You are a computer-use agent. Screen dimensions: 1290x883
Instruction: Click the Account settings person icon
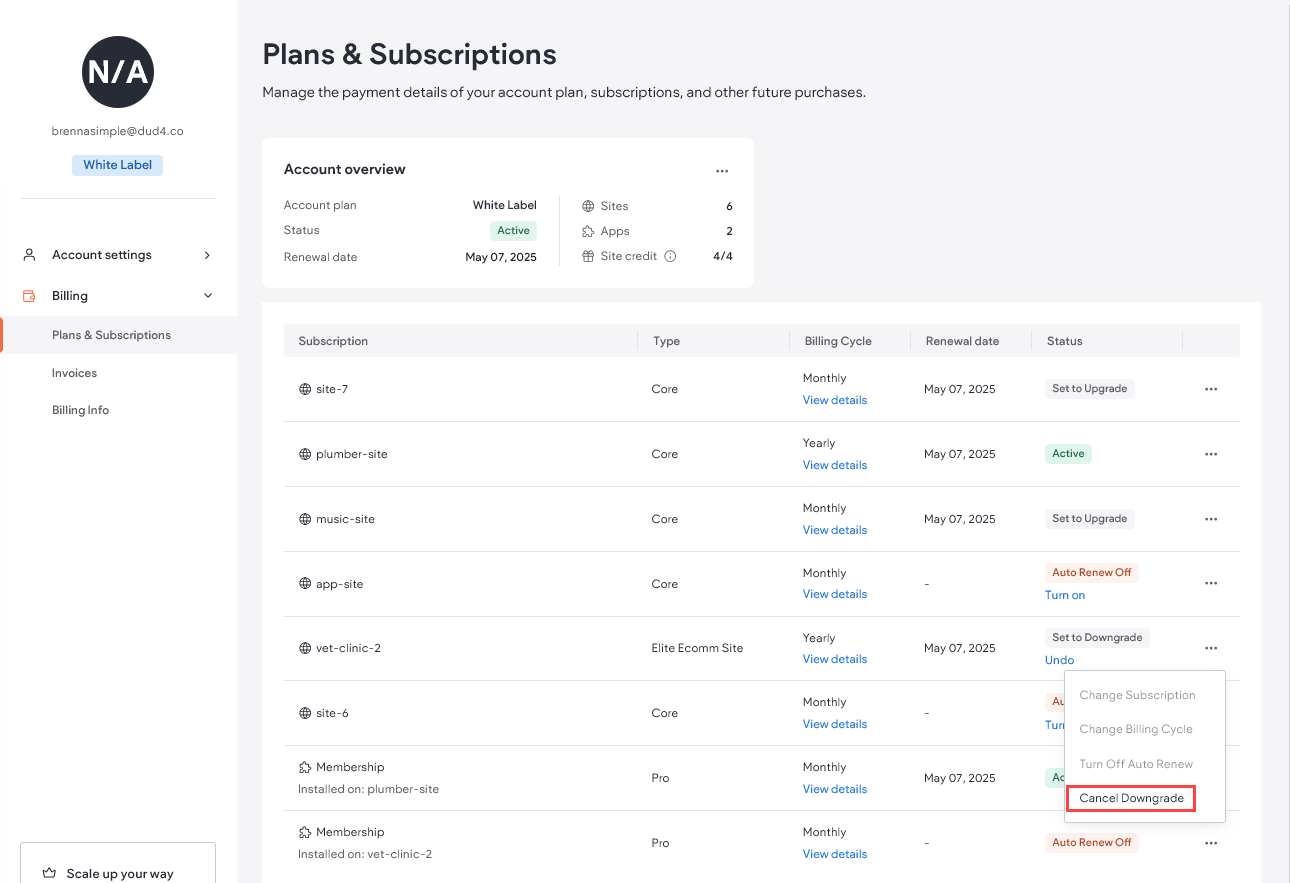point(28,254)
